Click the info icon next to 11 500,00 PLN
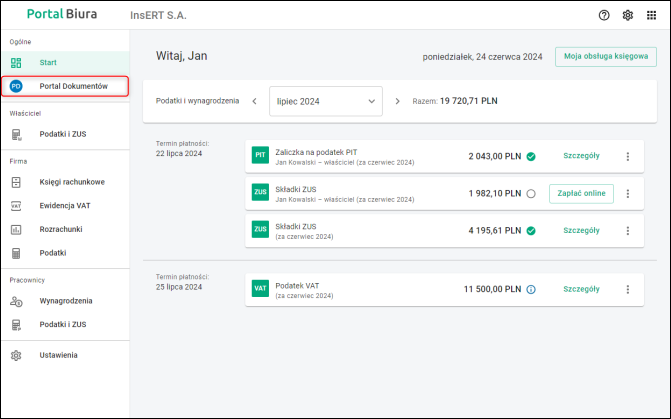This screenshot has width=671, height=419. 531,289
